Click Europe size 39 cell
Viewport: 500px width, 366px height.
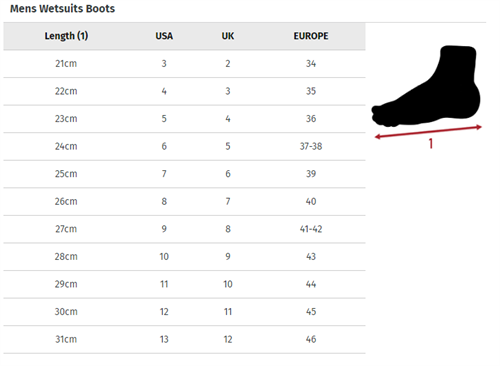(x=311, y=174)
